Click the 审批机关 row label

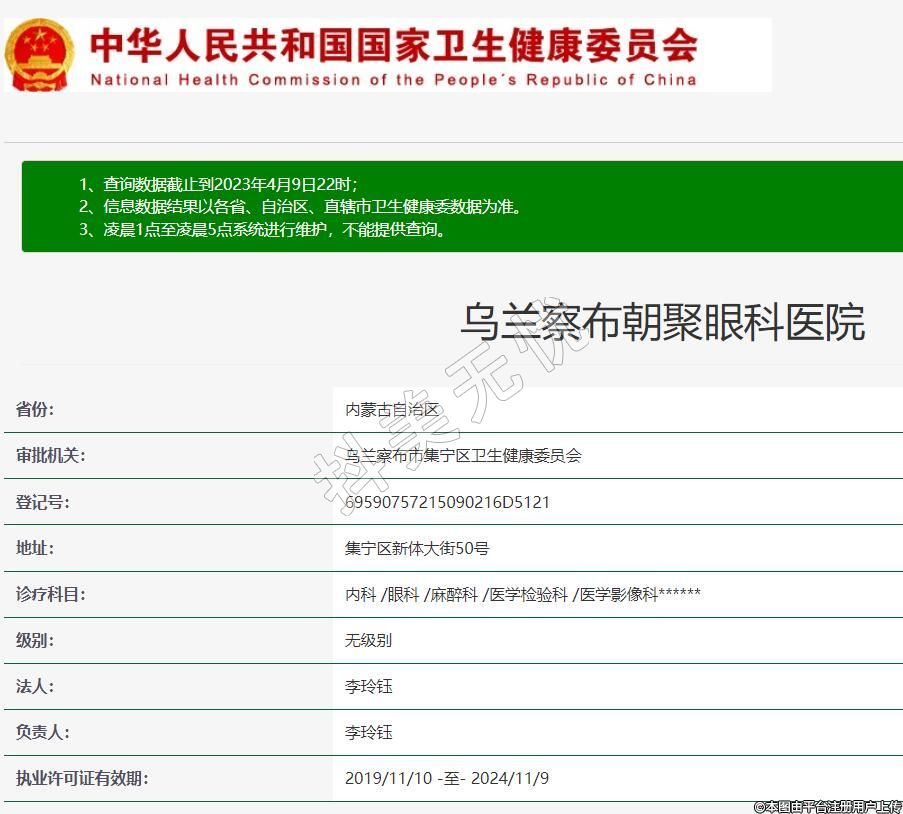coord(51,455)
